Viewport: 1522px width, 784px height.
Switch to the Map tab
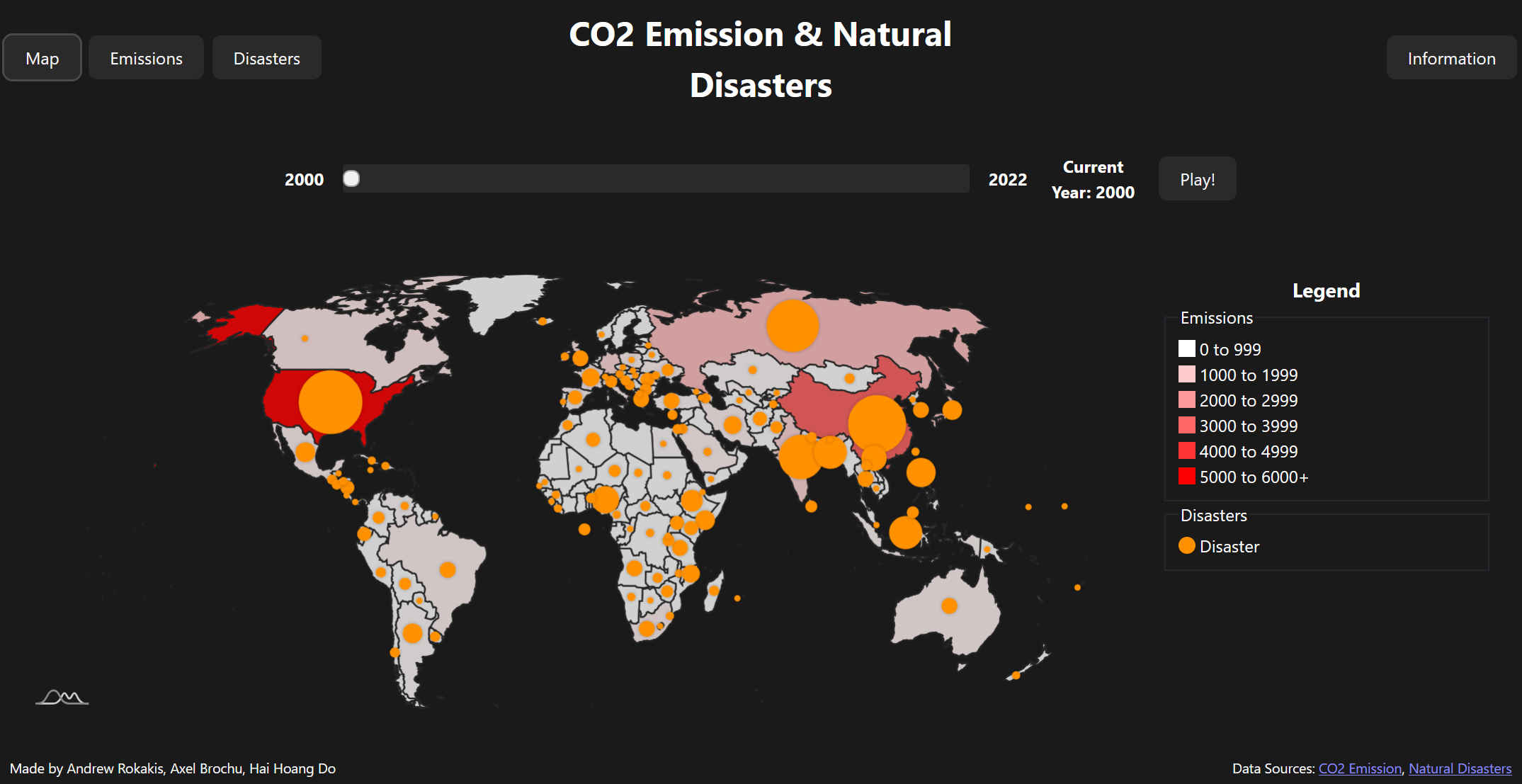pos(42,58)
